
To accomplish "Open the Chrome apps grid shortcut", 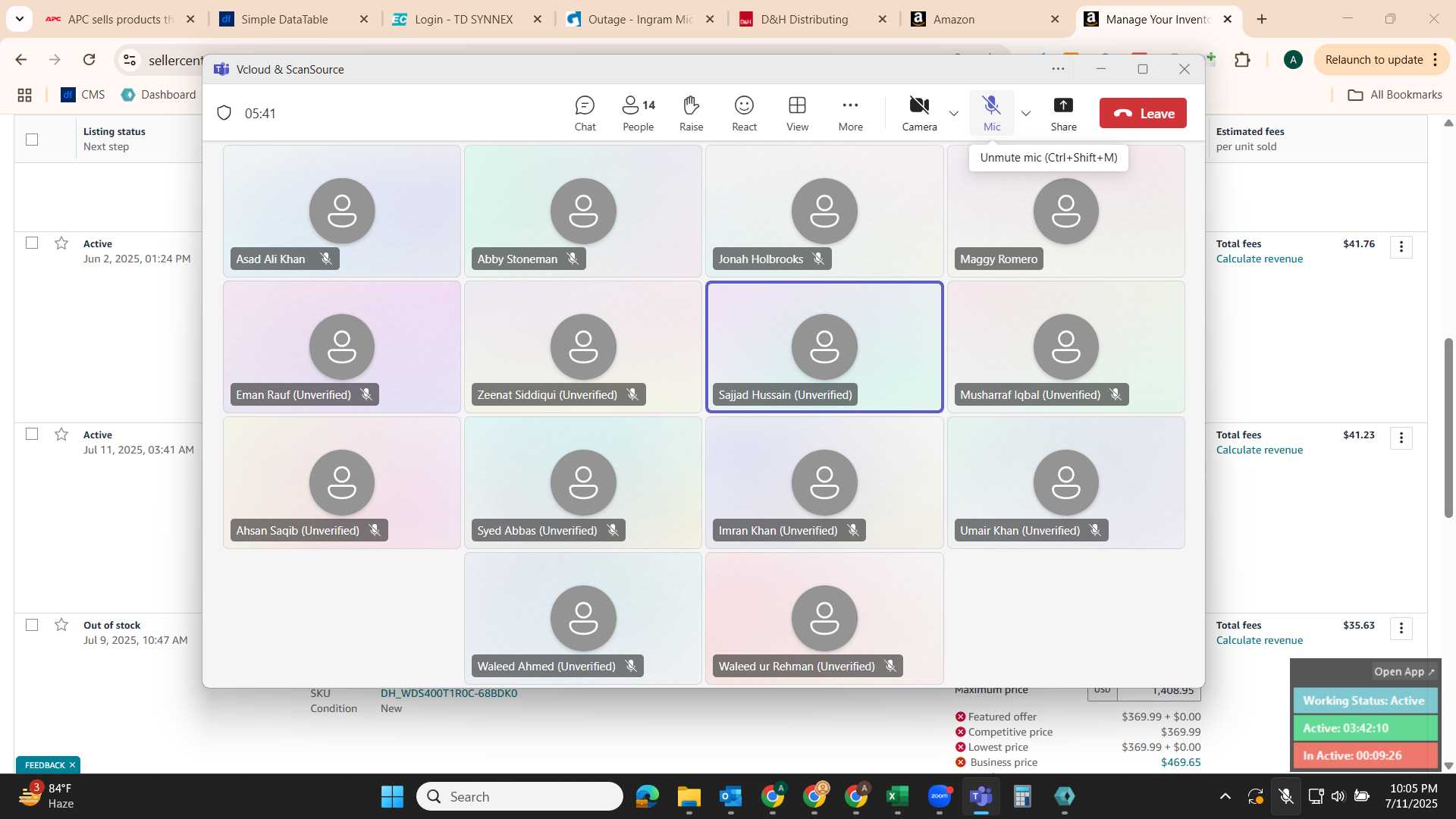I will pos(24,95).
